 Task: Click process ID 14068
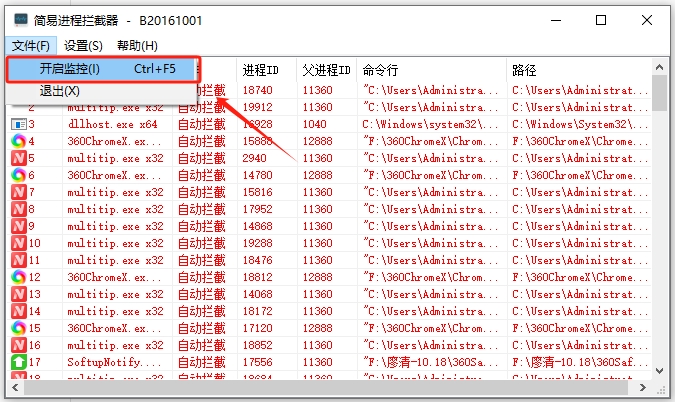(x=257, y=294)
